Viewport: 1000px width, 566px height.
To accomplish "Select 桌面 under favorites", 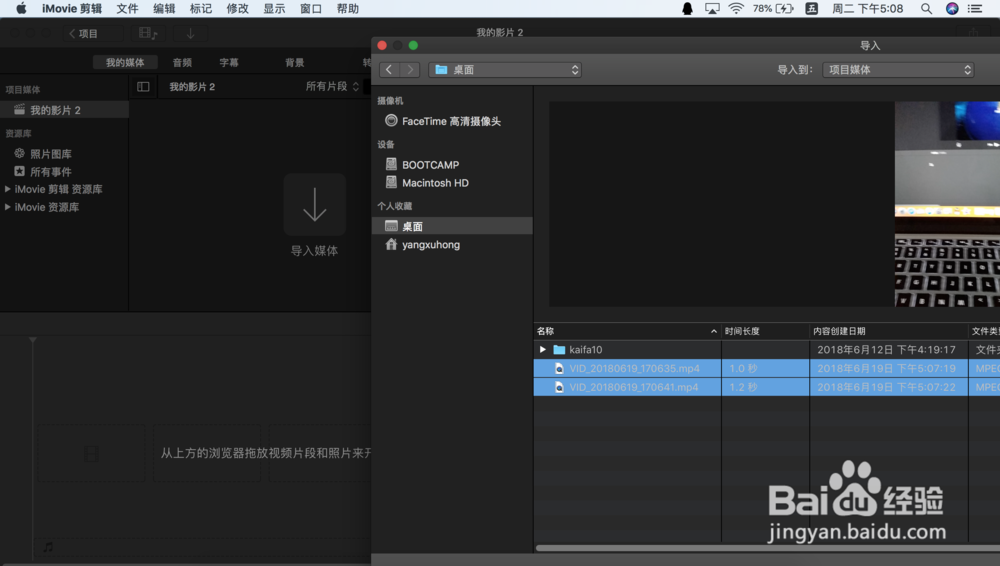I will click(x=452, y=226).
